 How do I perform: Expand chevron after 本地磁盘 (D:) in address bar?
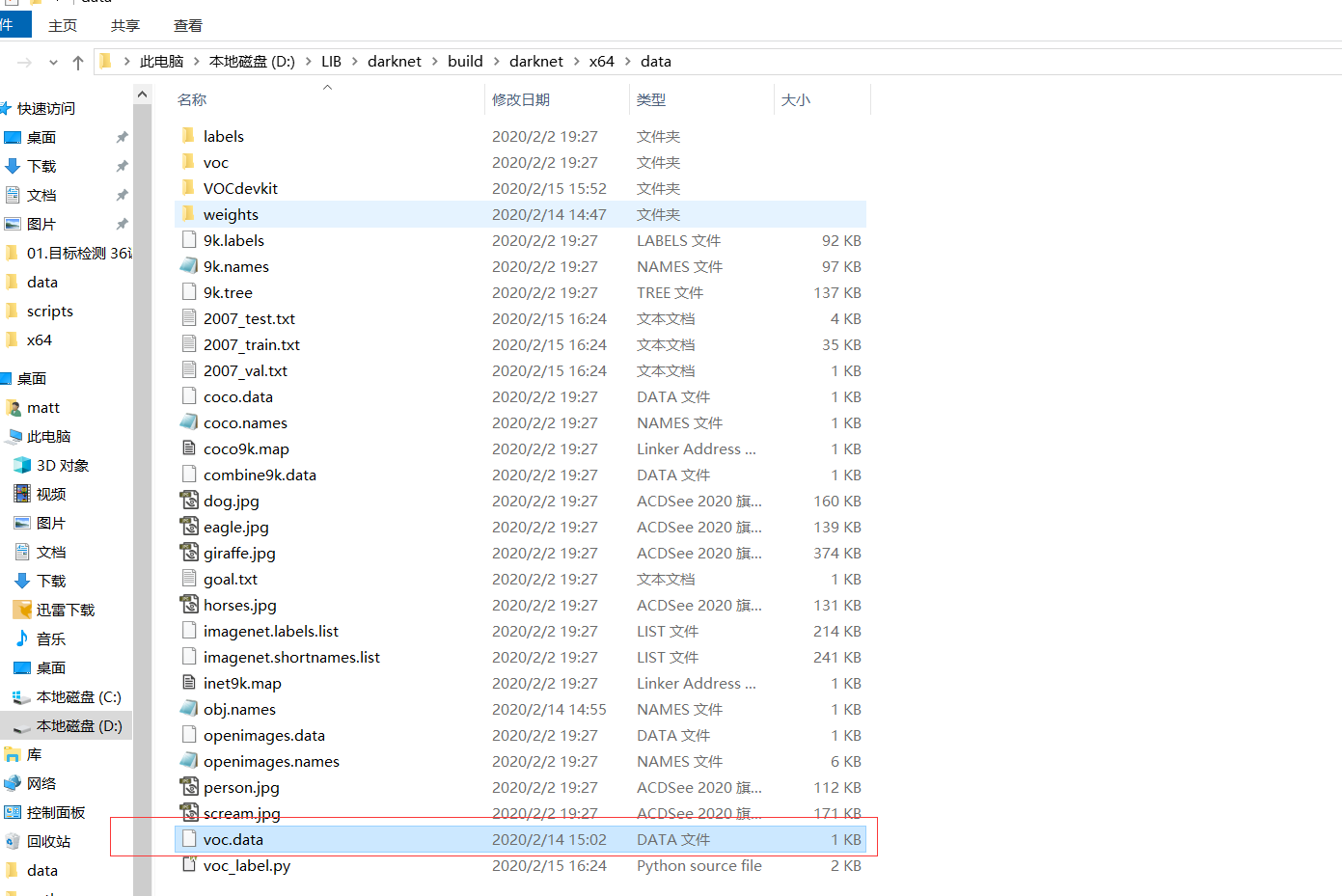308,61
